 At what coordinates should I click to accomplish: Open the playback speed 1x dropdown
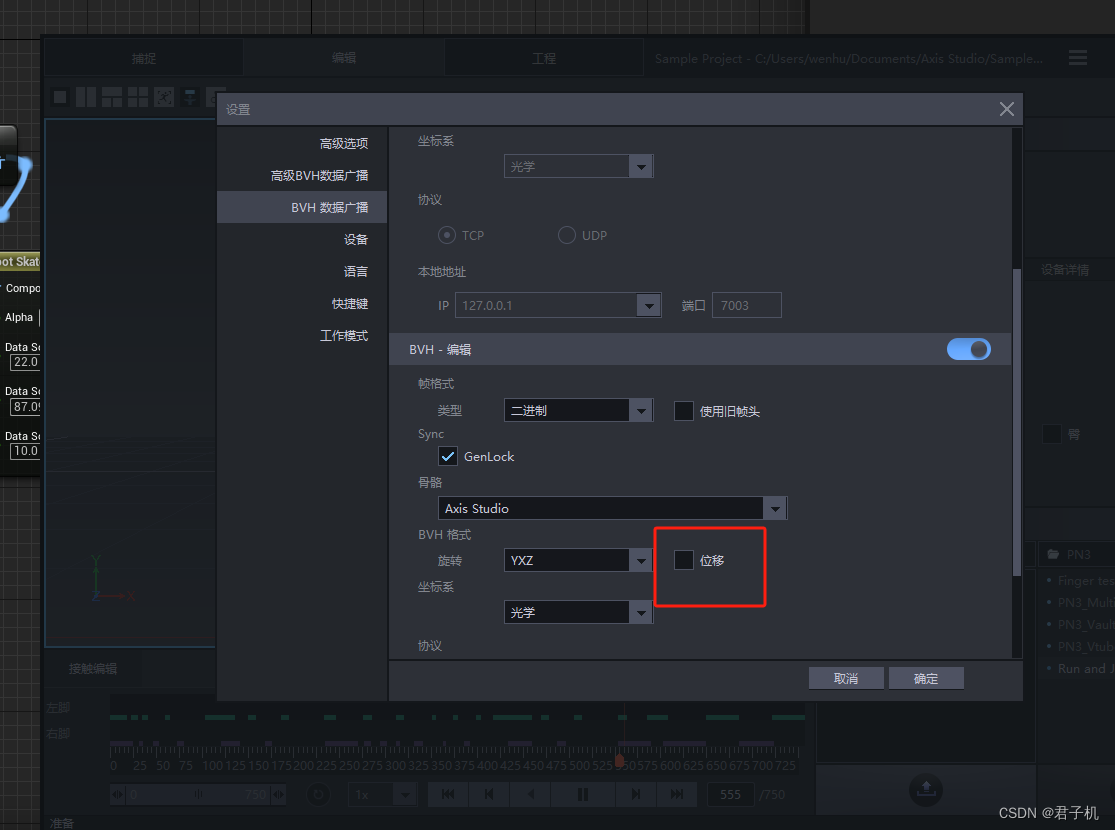pos(383,794)
